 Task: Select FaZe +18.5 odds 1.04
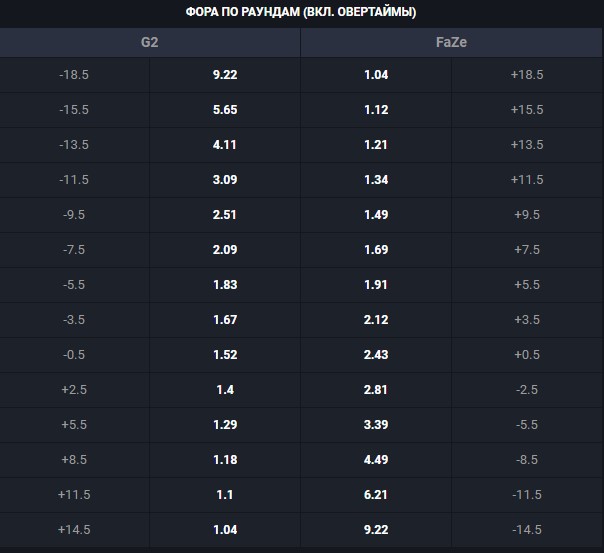pos(376,75)
